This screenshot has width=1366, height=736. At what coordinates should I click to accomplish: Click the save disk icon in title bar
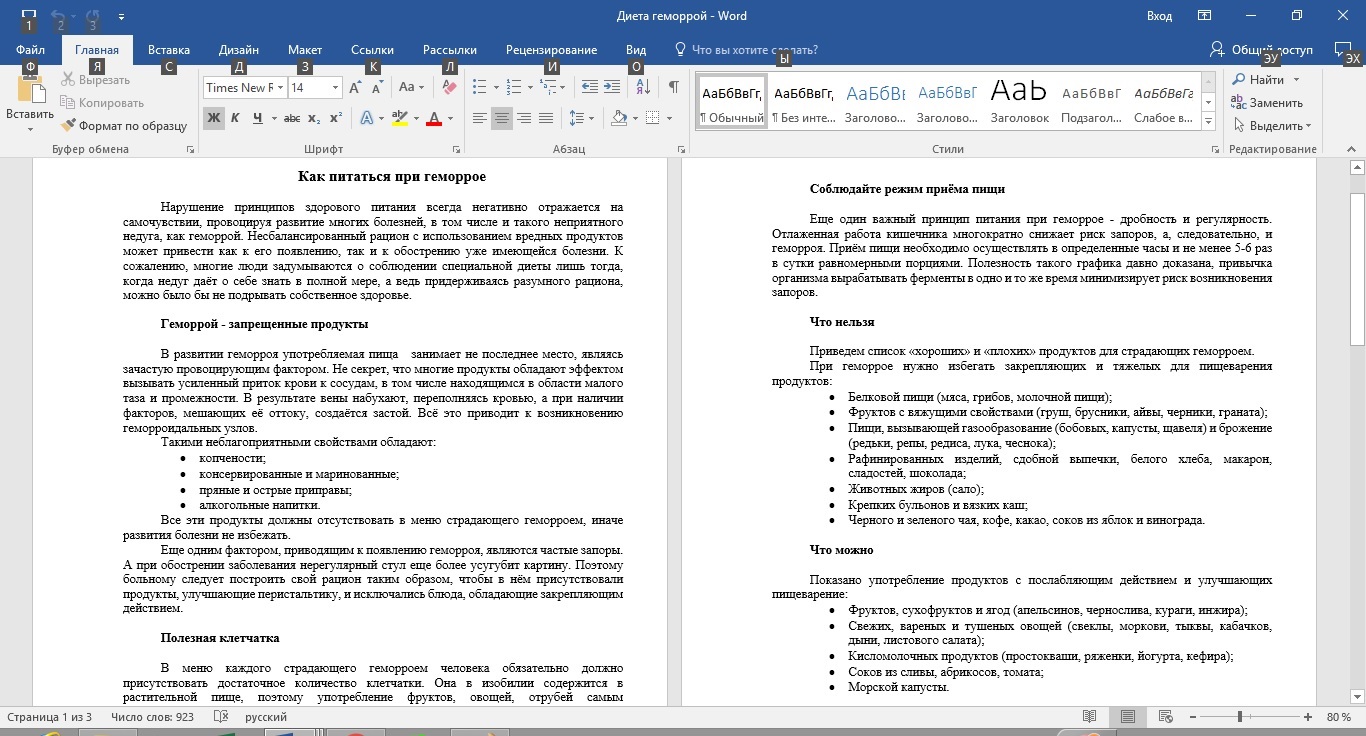pos(29,16)
